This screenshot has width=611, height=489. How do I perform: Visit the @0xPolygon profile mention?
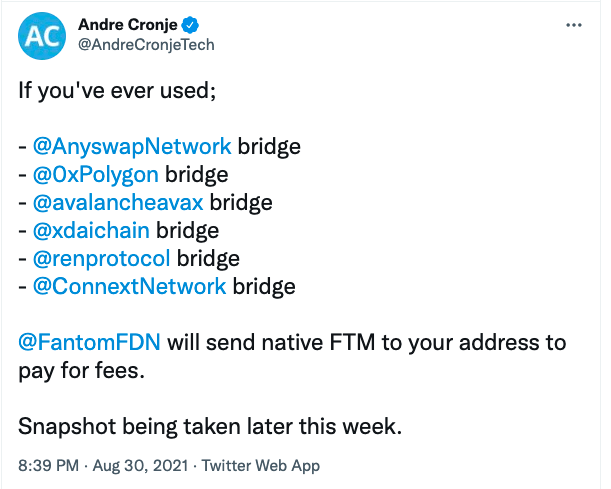[96, 174]
